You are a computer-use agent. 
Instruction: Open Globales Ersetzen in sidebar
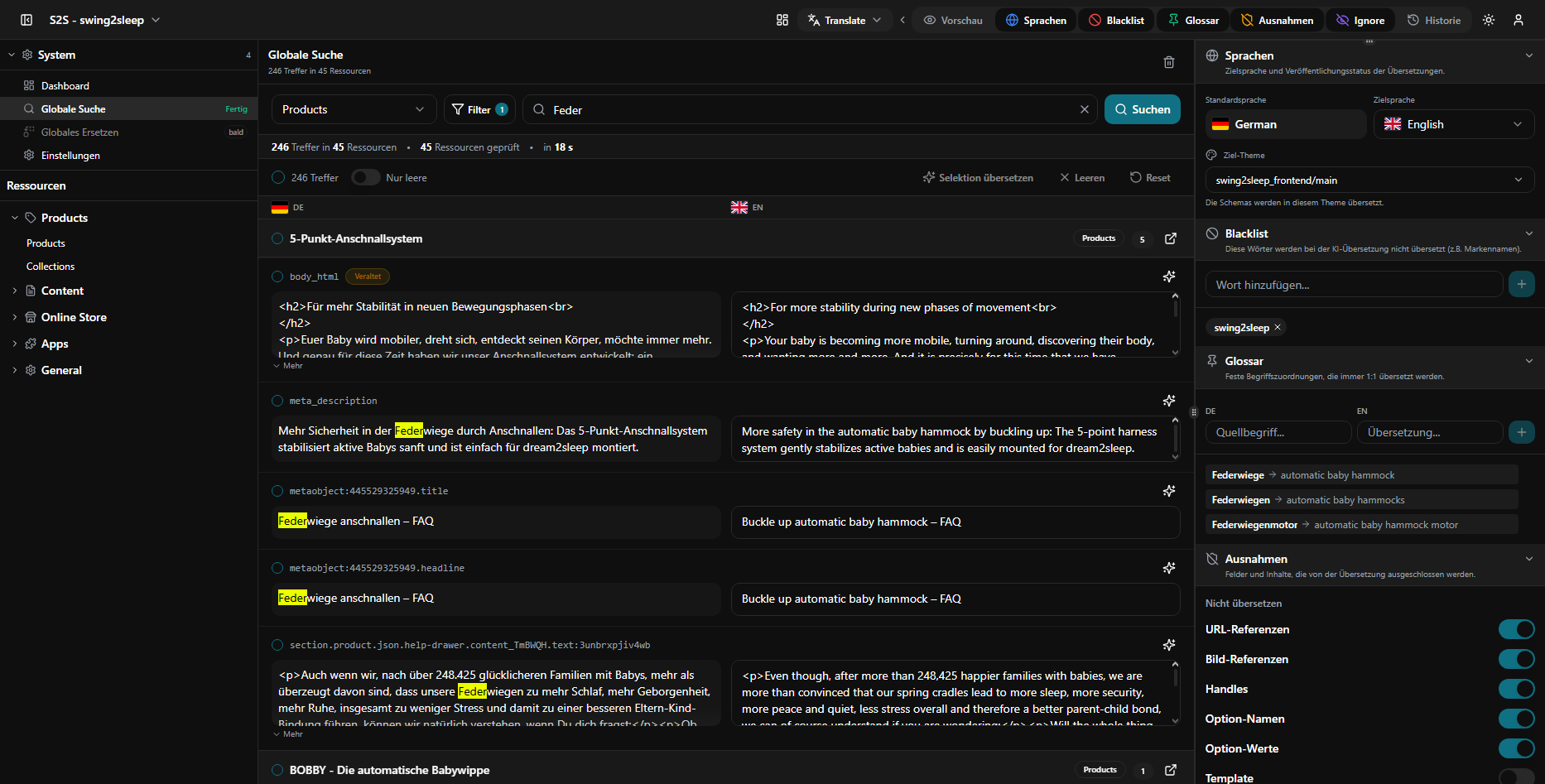[129, 132]
